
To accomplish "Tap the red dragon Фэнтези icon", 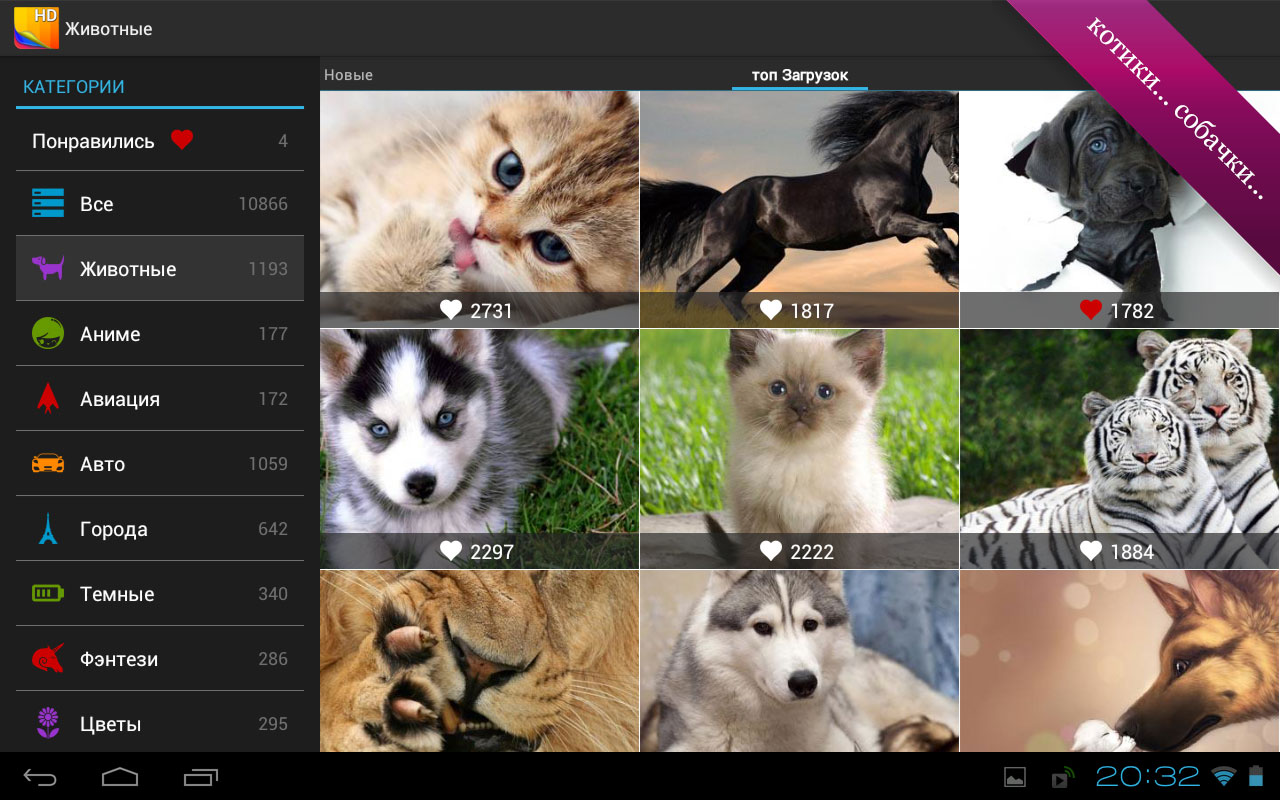I will click(48, 658).
